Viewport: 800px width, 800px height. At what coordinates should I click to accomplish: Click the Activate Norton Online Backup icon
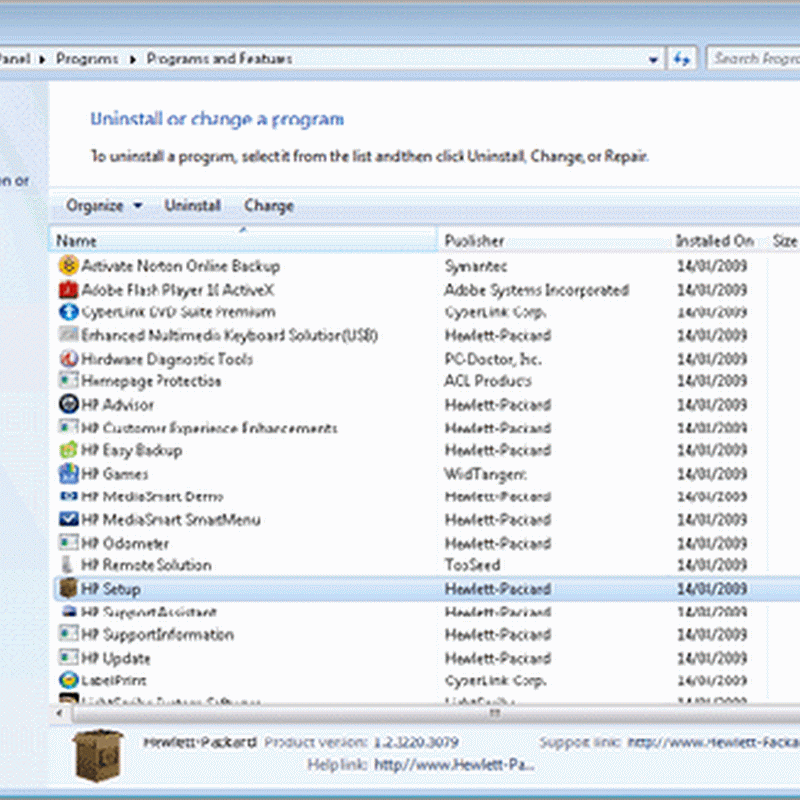pyautogui.click(x=68, y=266)
